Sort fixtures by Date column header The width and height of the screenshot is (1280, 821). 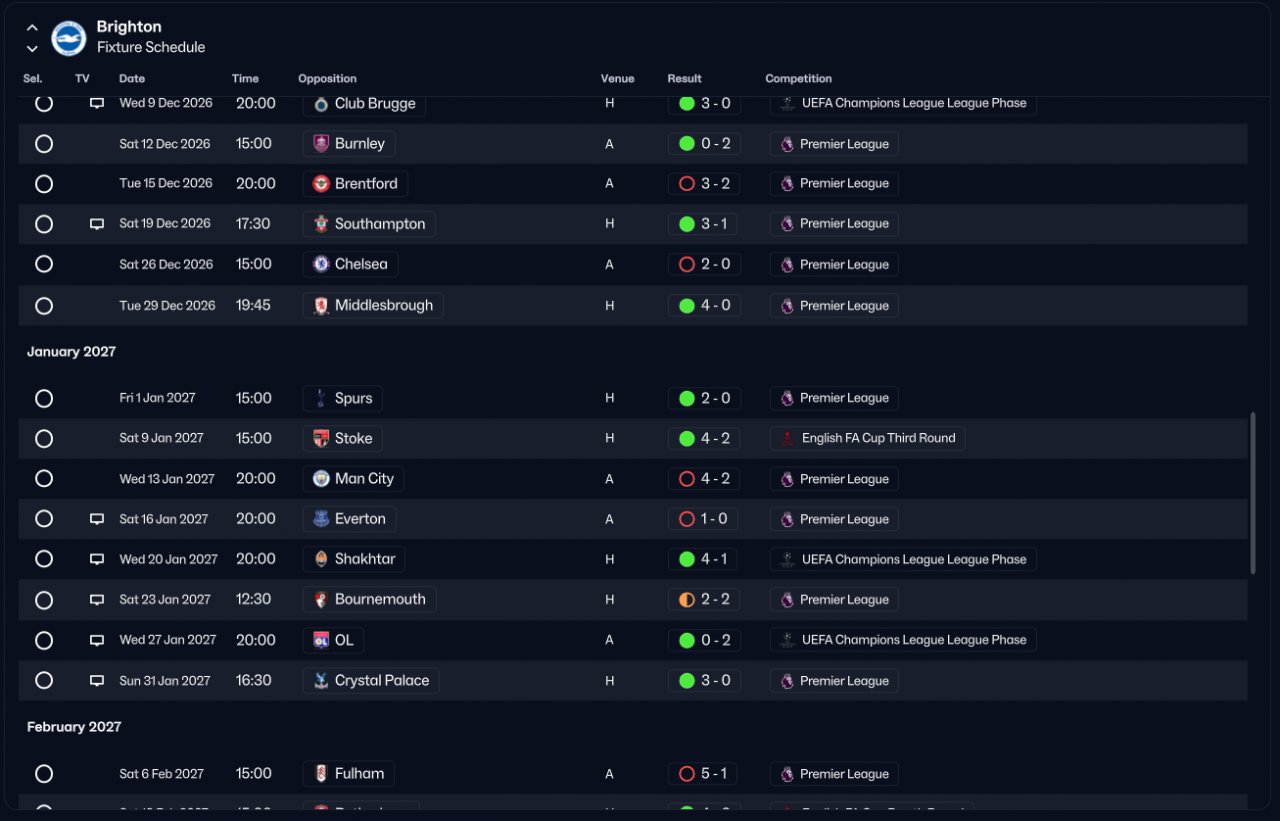(x=132, y=79)
